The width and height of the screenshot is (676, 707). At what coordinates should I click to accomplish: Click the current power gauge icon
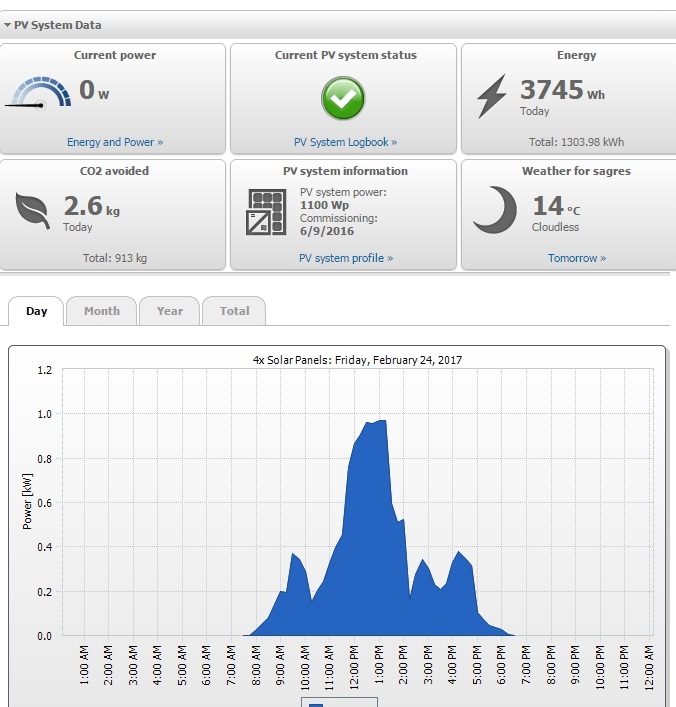[38, 93]
